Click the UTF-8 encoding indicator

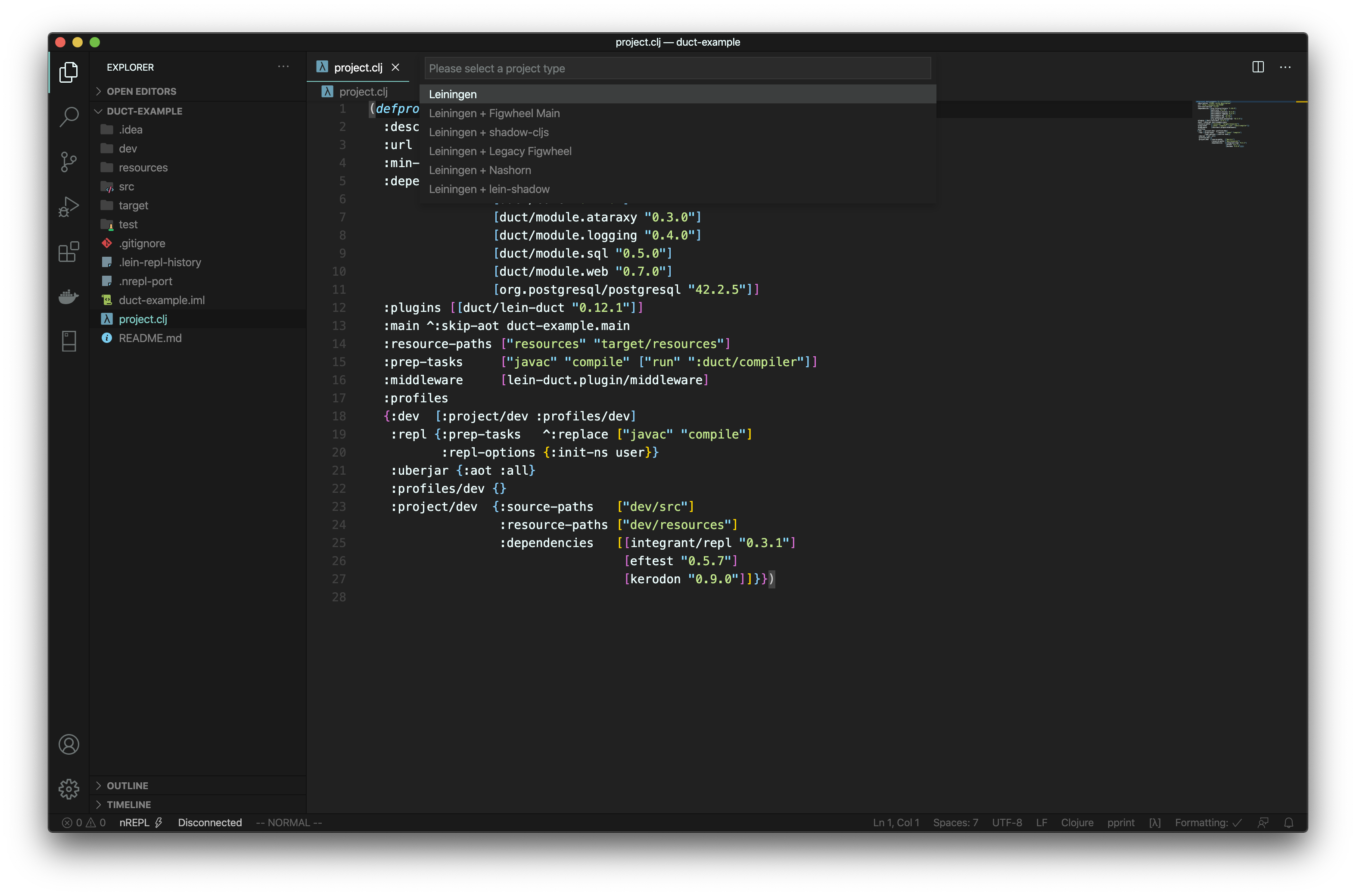tap(1006, 822)
